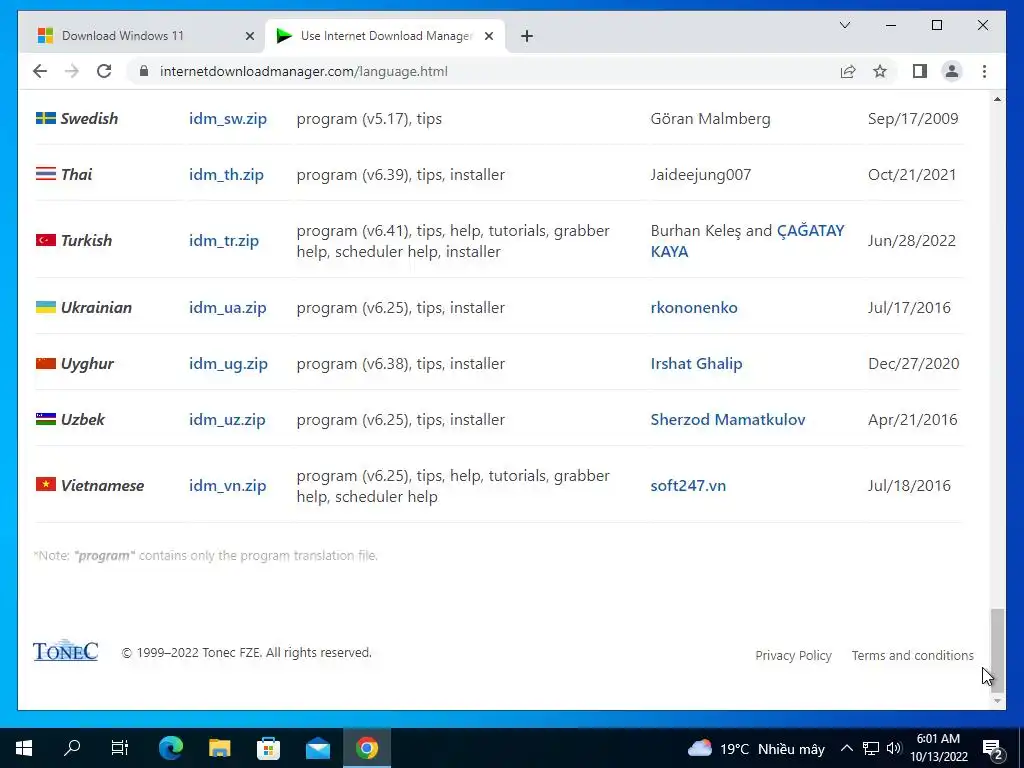This screenshot has height=768, width=1024.
Task: Open Terms and conditions link
Action: tap(912, 656)
